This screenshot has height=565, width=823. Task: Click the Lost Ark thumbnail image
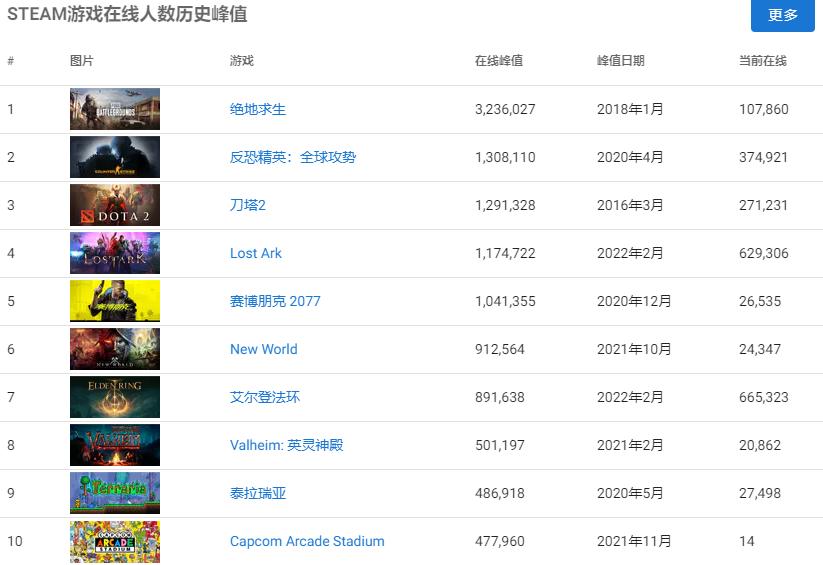(115, 253)
